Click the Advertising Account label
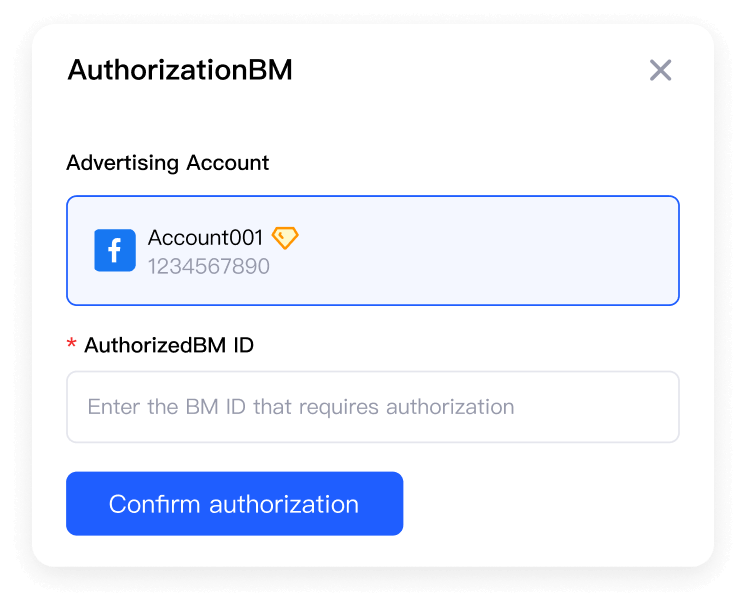The width and height of the screenshot is (746, 607). [x=167, y=163]
